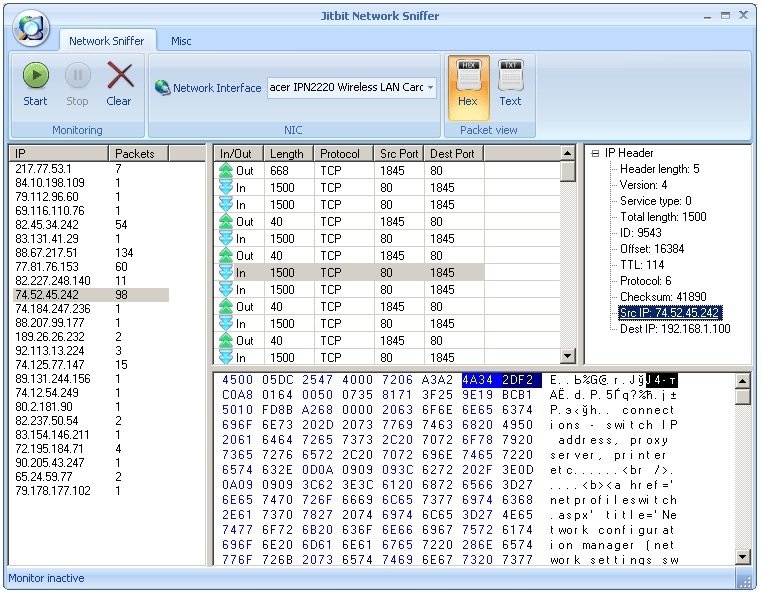Select the highlighted IP 74.52.45.242
This screenshot has width=762, height=594.
pos(91,295)
